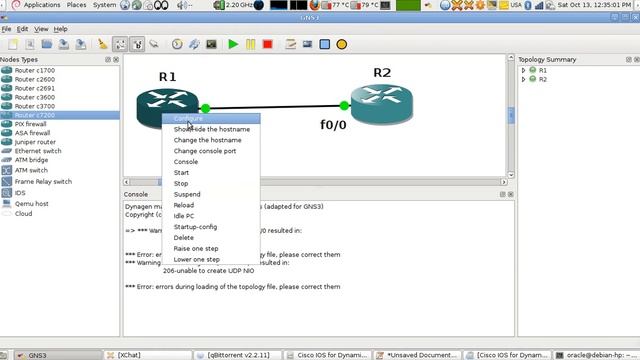The height and width of the screenshot is (360, 640).
Task: Choose Change console port menu entry
Action: (211, 151)
